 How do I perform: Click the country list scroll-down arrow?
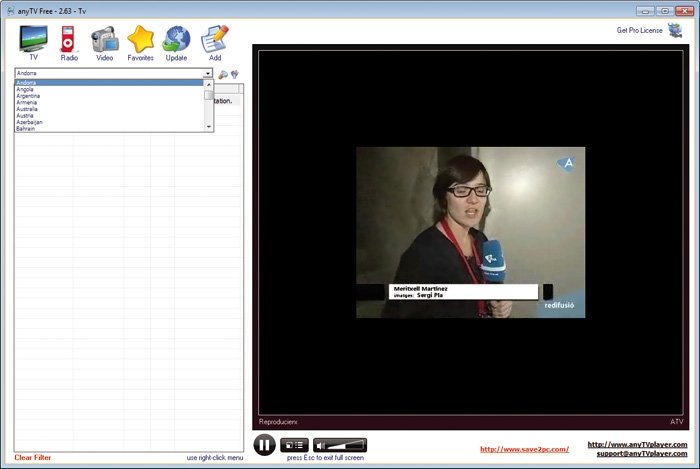pyautogui.click(x=208, y=127)
